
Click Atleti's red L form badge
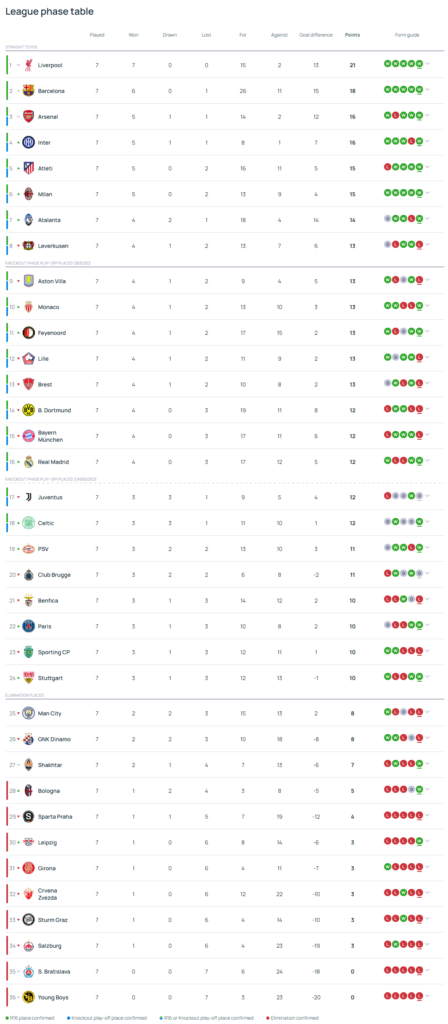pyautogui.click(x=388, y=168)
